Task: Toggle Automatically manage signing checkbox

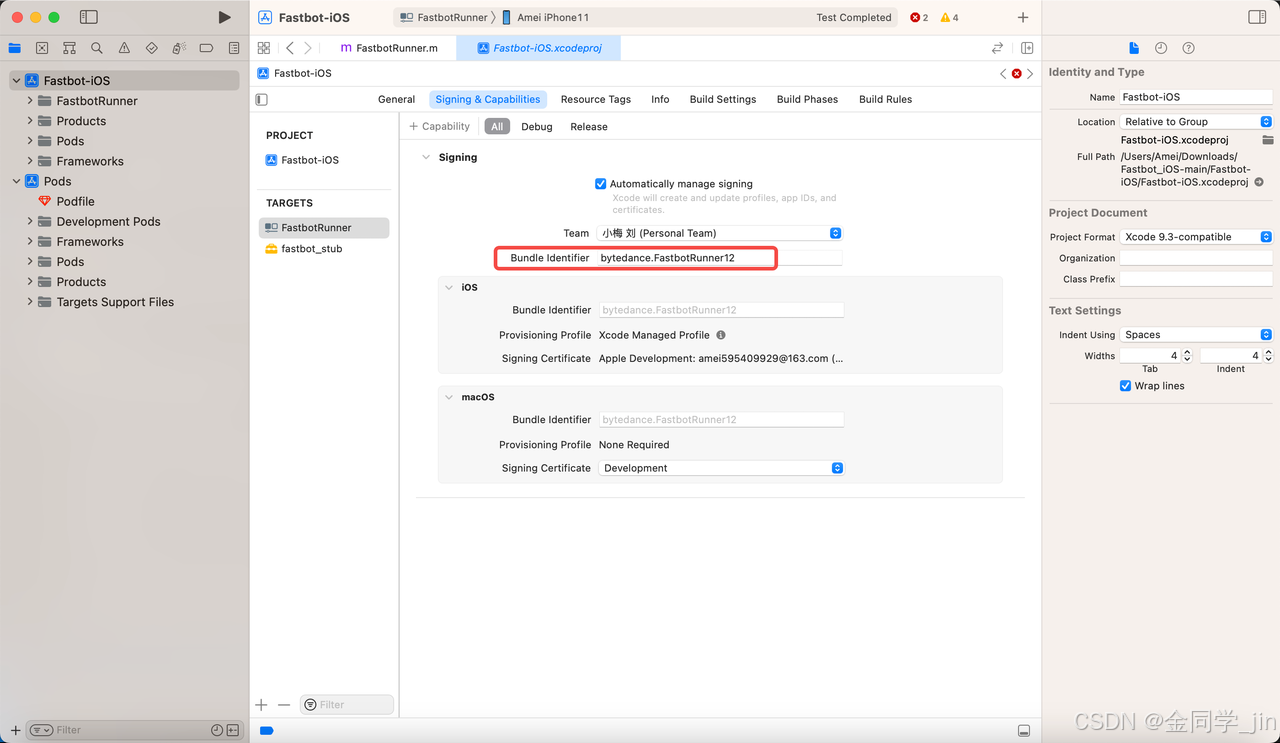Action: pos(601,184)
